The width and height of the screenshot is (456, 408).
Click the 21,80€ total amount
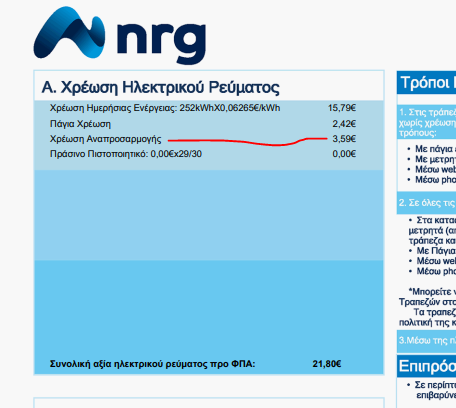coord(327,364)
